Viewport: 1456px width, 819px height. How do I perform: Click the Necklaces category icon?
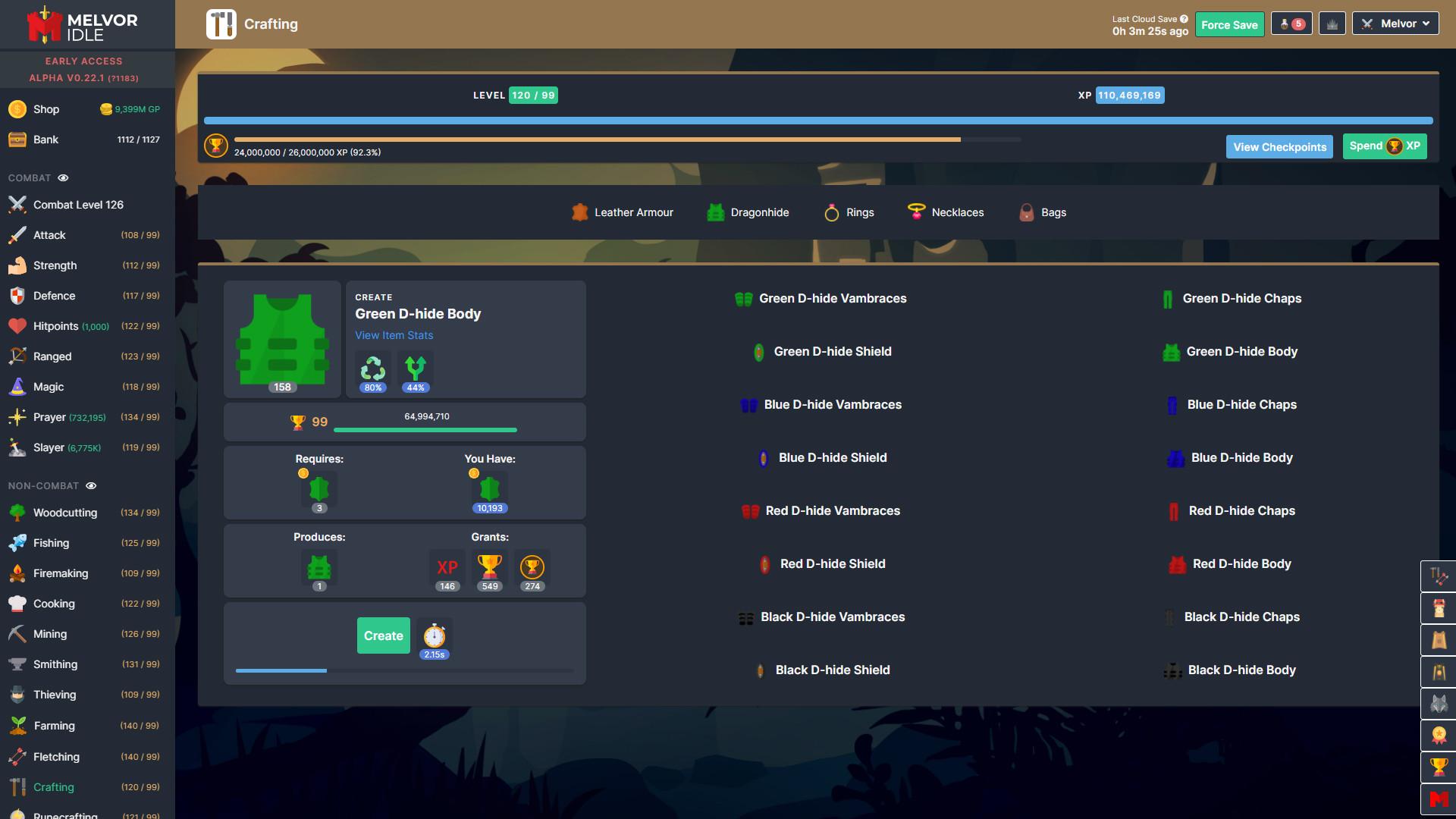click(916, 213)
